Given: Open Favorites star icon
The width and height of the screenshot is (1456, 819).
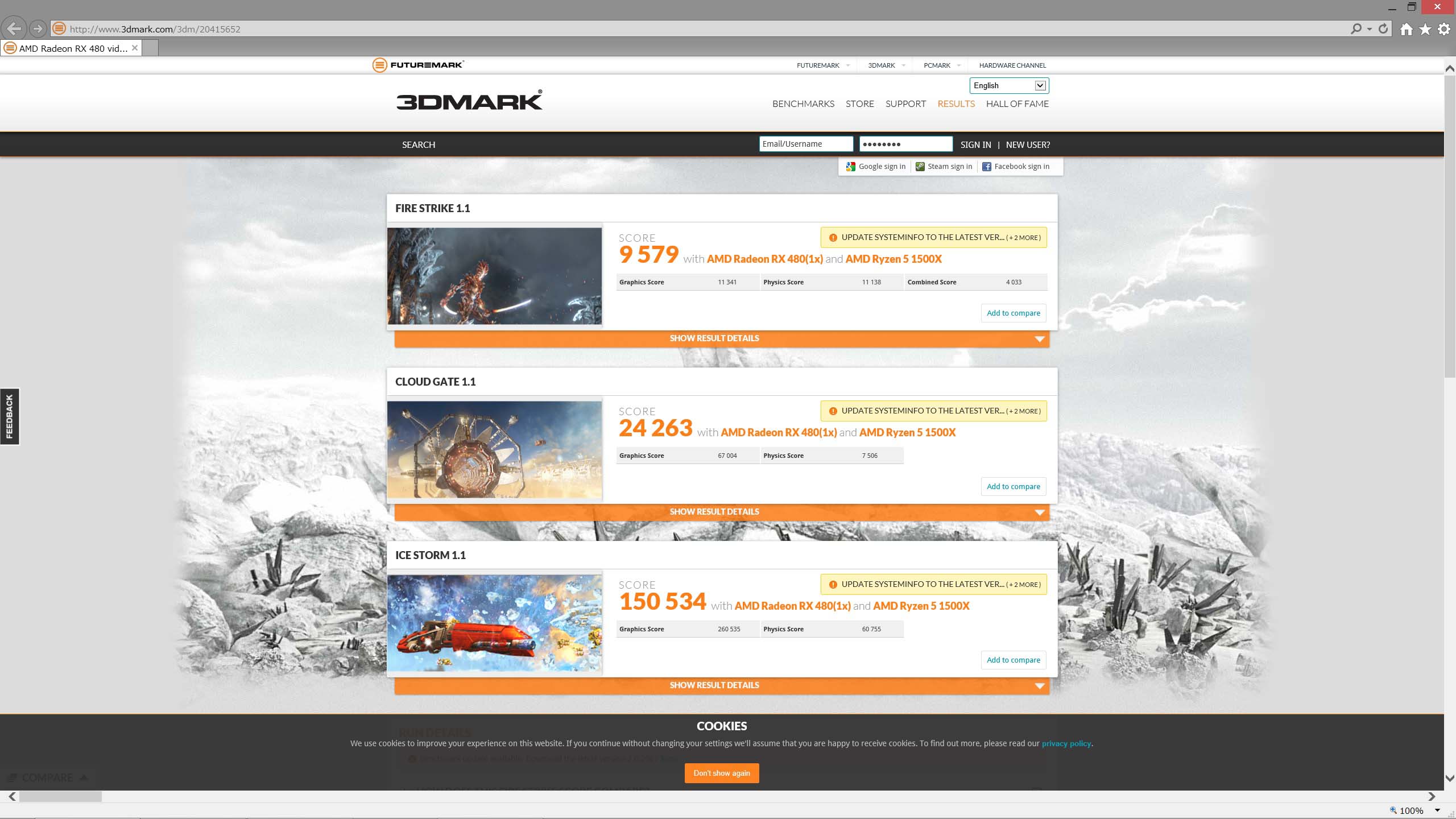Looking at the screenshot, I should [x=1425, y=29].
